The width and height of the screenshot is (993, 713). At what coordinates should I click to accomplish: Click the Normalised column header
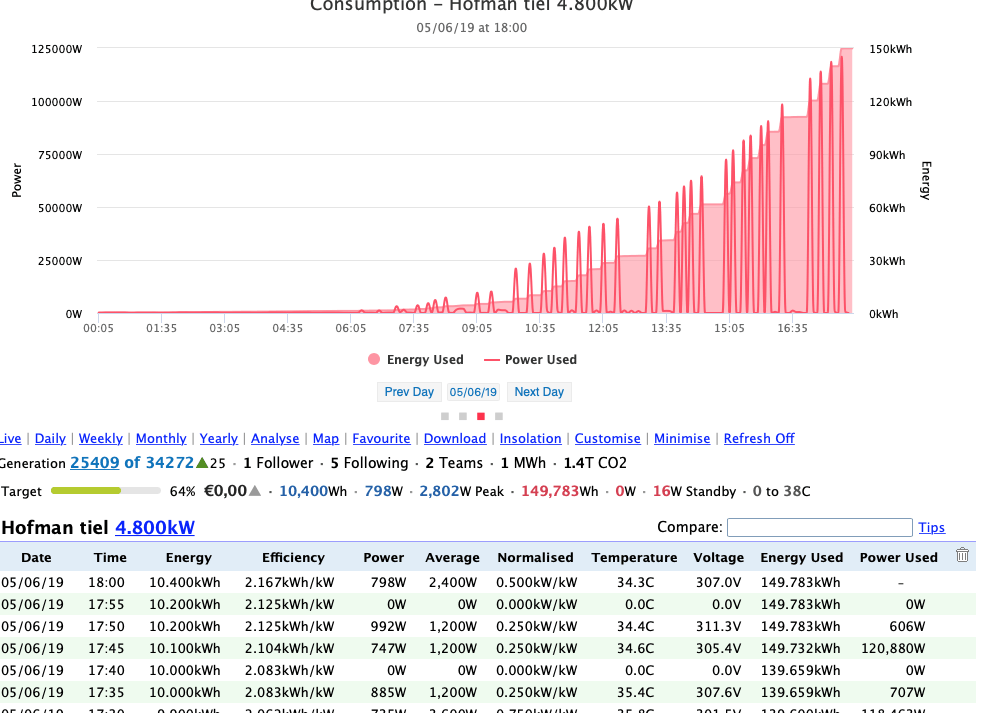535,557
